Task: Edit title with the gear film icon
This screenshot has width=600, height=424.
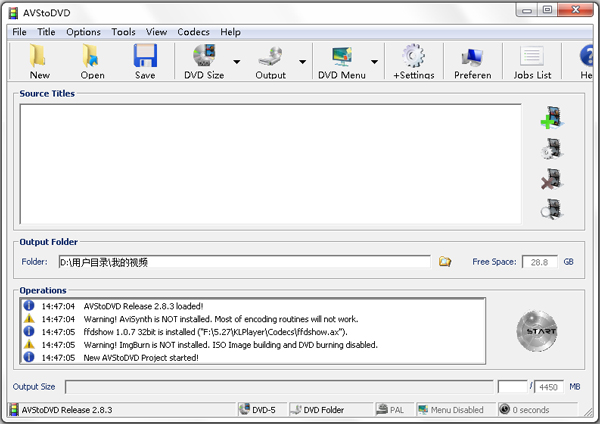Action: [x=552, y=148]
